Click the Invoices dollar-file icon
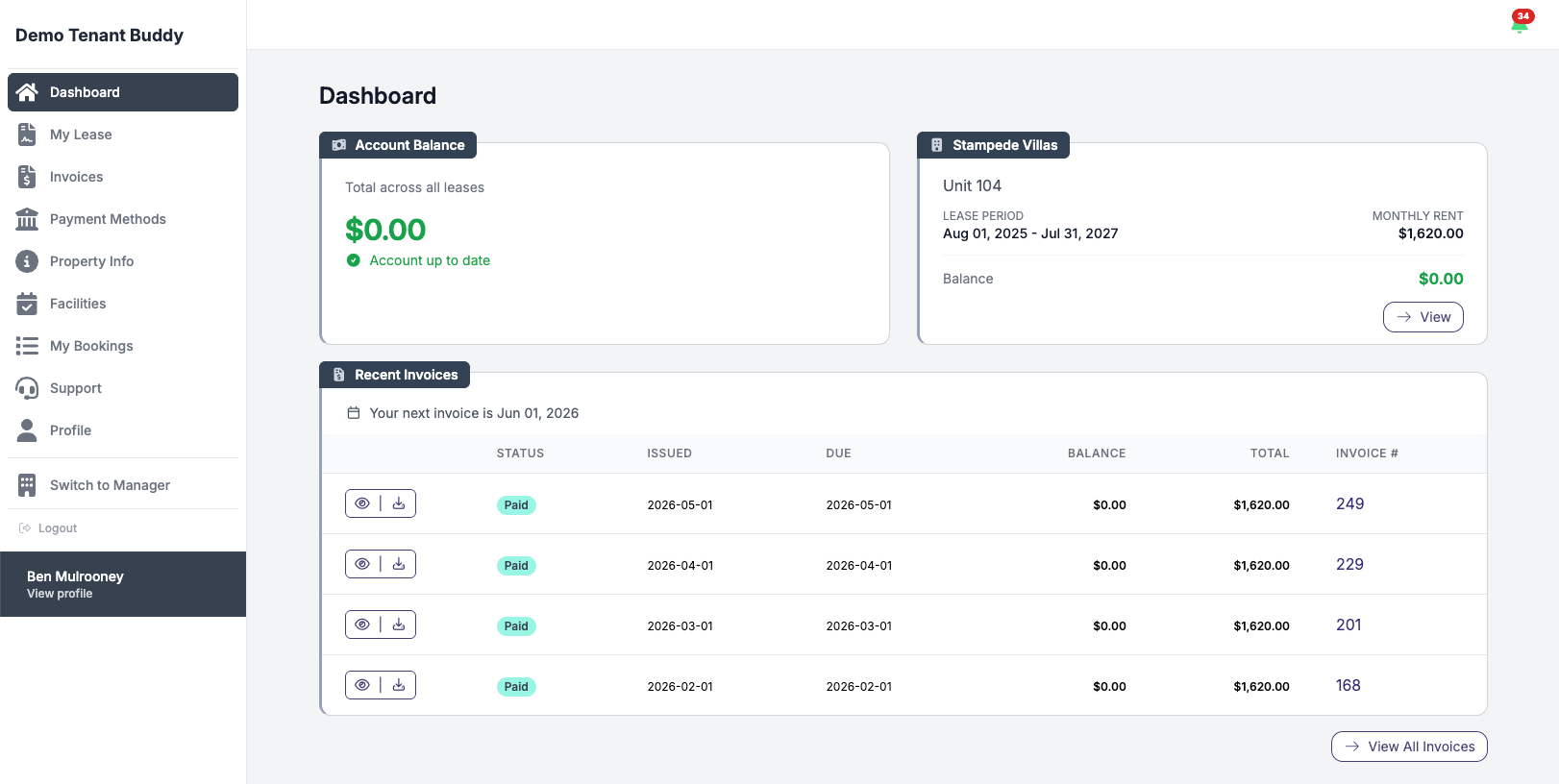 coord(27,177)
